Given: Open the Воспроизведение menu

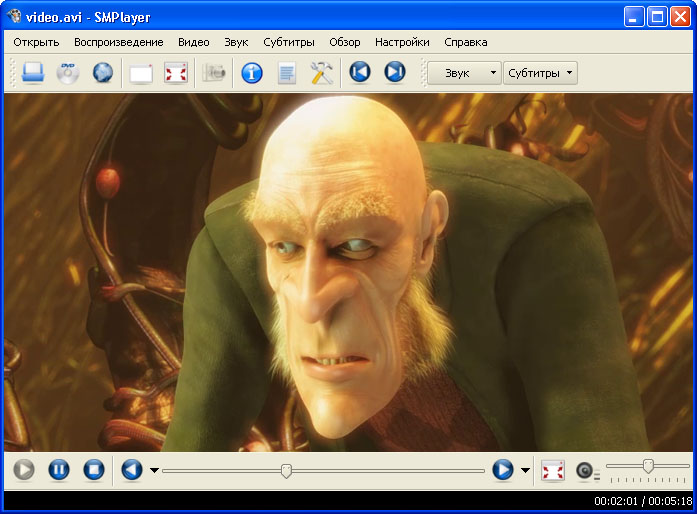Looking at the screenshot, I should 119,42.
